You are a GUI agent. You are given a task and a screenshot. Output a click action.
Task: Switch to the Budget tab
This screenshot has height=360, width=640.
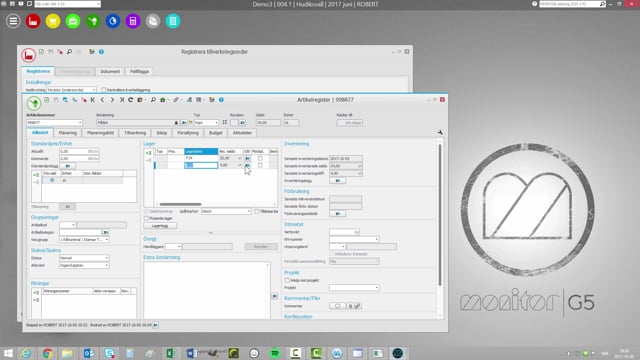tap(216, 133)
